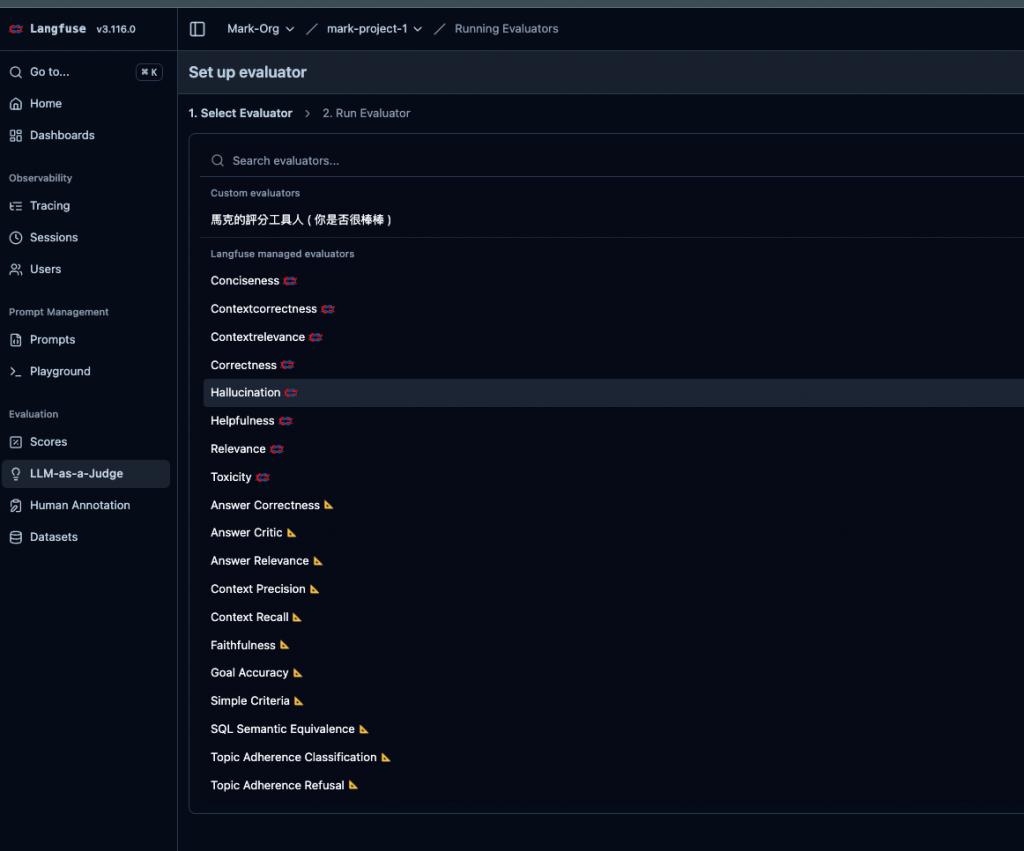
Task: Go to Tracing in the sidebar
Action: pyautogui.click(x=86, y=206)
